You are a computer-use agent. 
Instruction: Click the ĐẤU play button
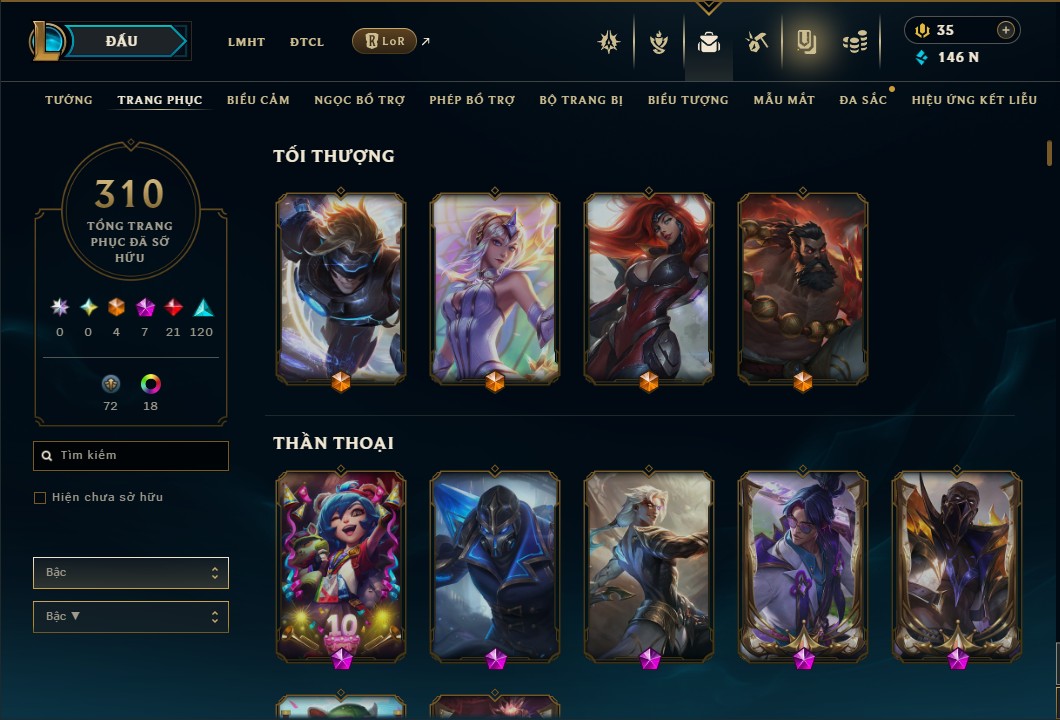pos(122,41)
